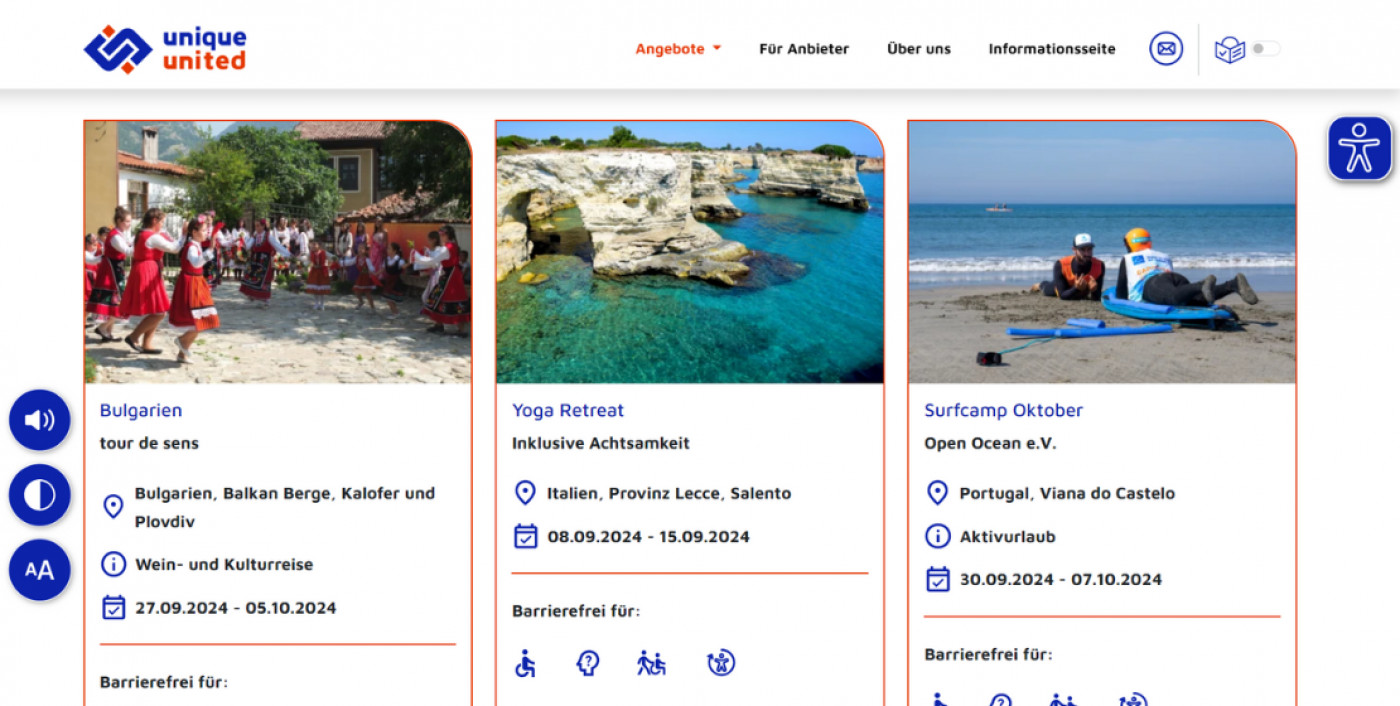The width and height of the screenshot is (1400, 706).
Task: Open the Surfcamp Oktober offer link
Action: pyautogui.click(x=1003, y=410)
